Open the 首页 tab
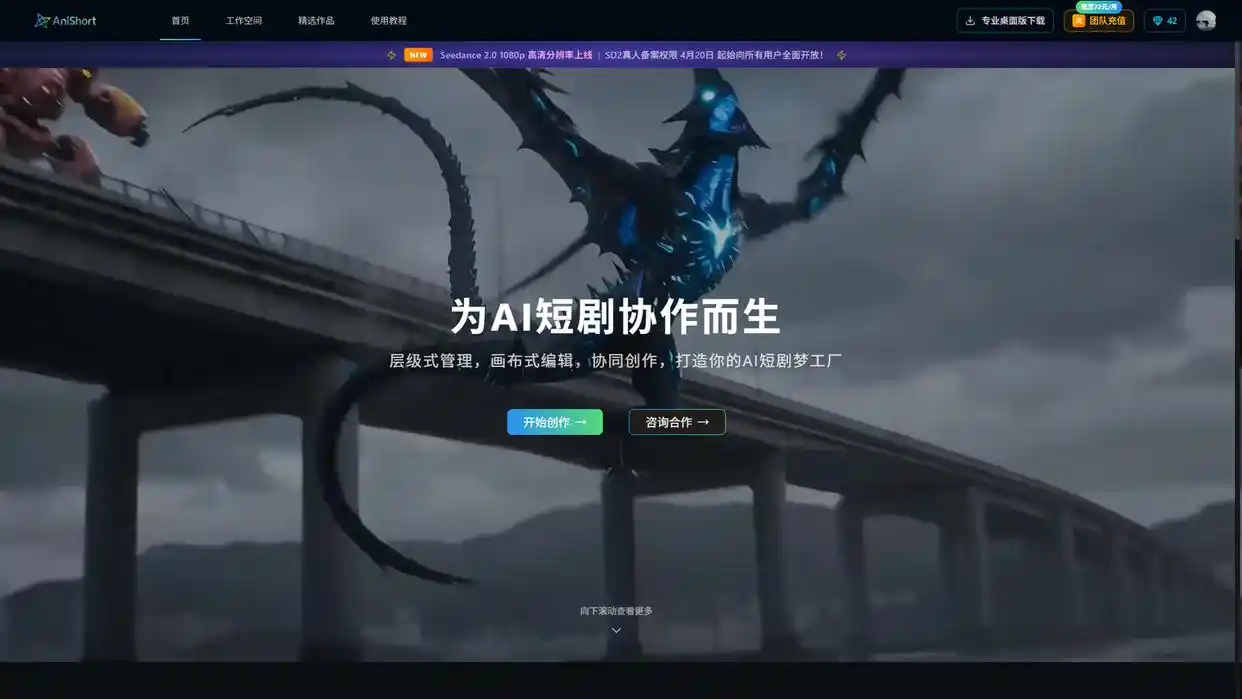 click(x=180, y=20)
